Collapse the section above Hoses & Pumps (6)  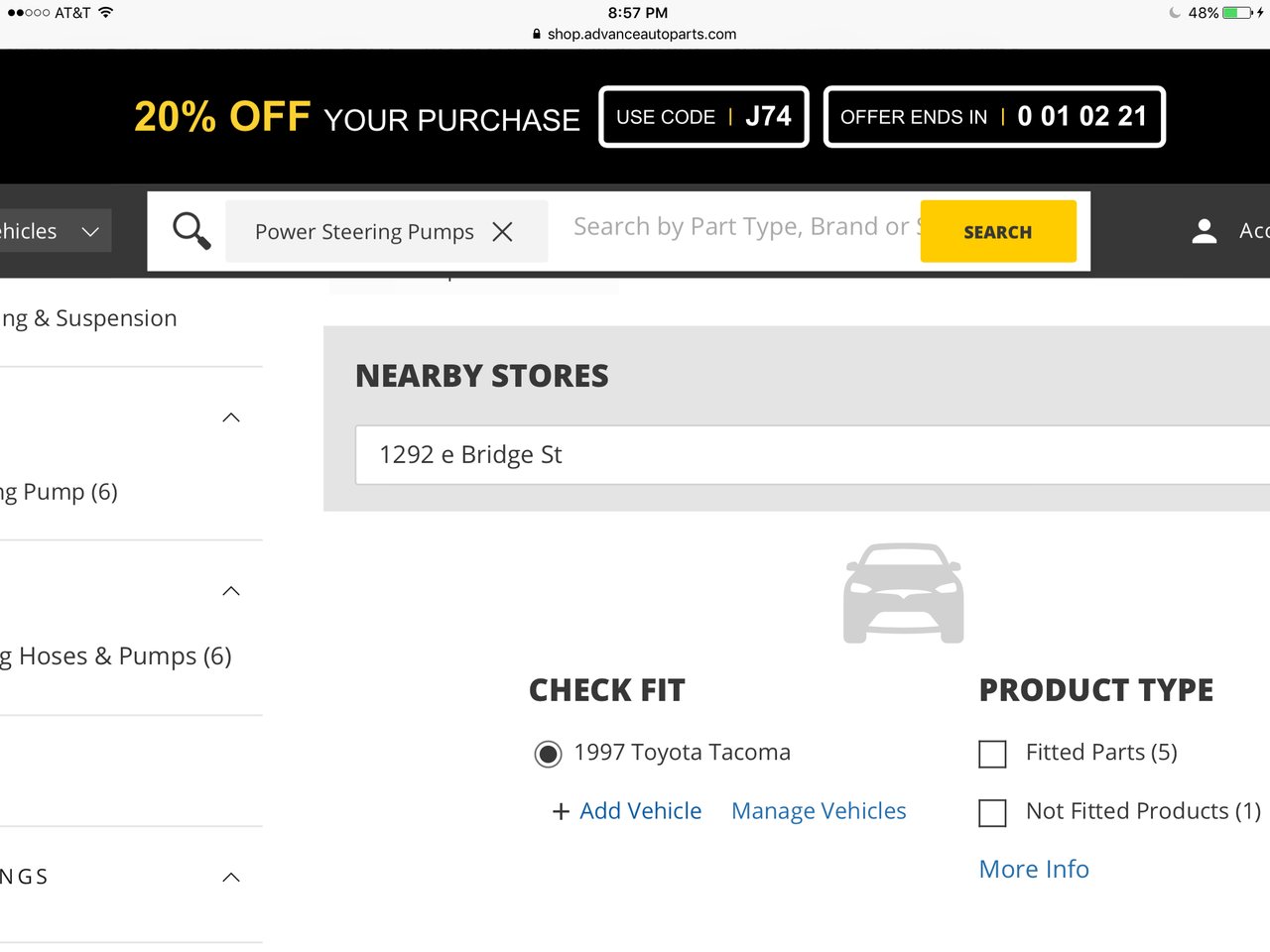(231, 591)
